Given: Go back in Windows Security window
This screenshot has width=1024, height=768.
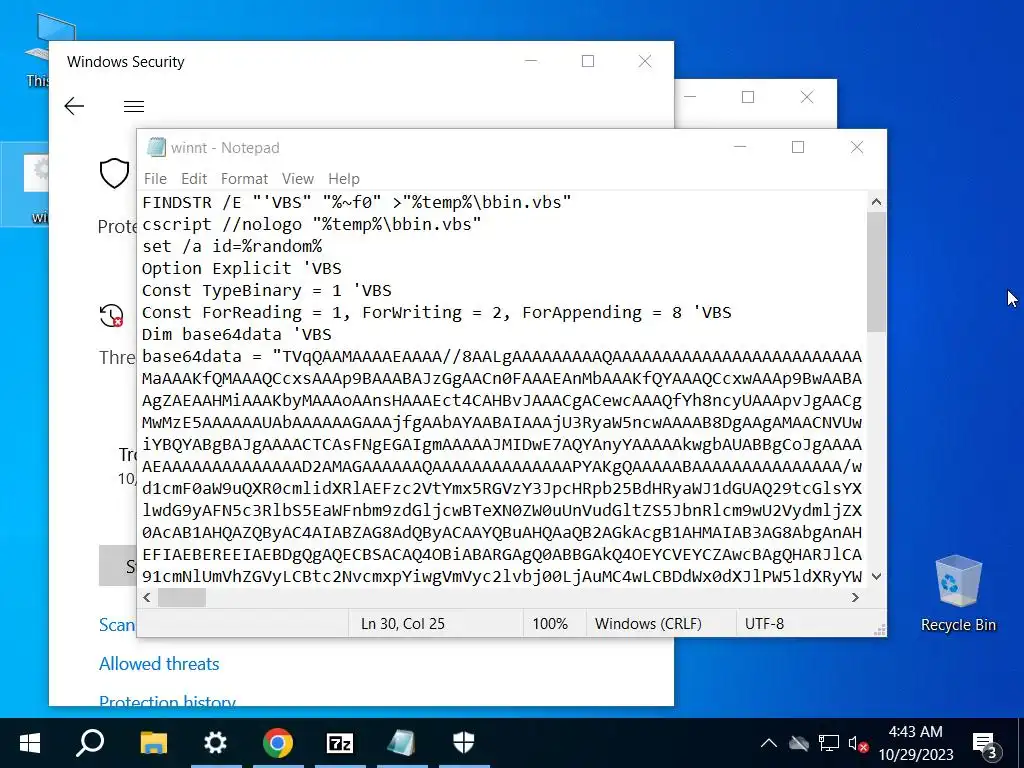Looking at the screenshot, I should click(74, 106).
